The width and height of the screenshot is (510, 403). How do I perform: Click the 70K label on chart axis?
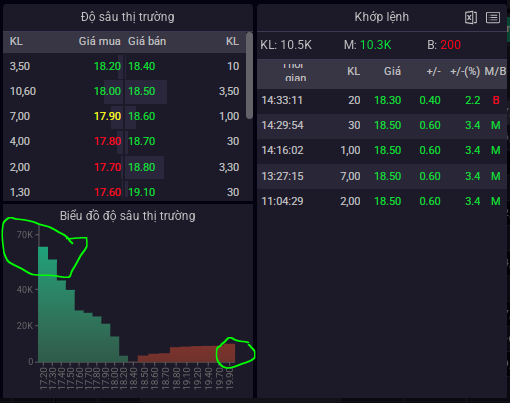pos(25,235)
